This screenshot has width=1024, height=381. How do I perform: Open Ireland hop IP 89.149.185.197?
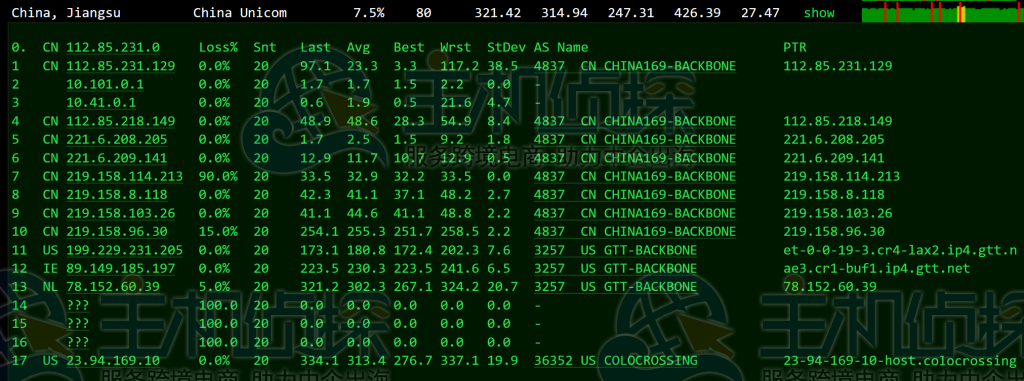click(121, 269)
